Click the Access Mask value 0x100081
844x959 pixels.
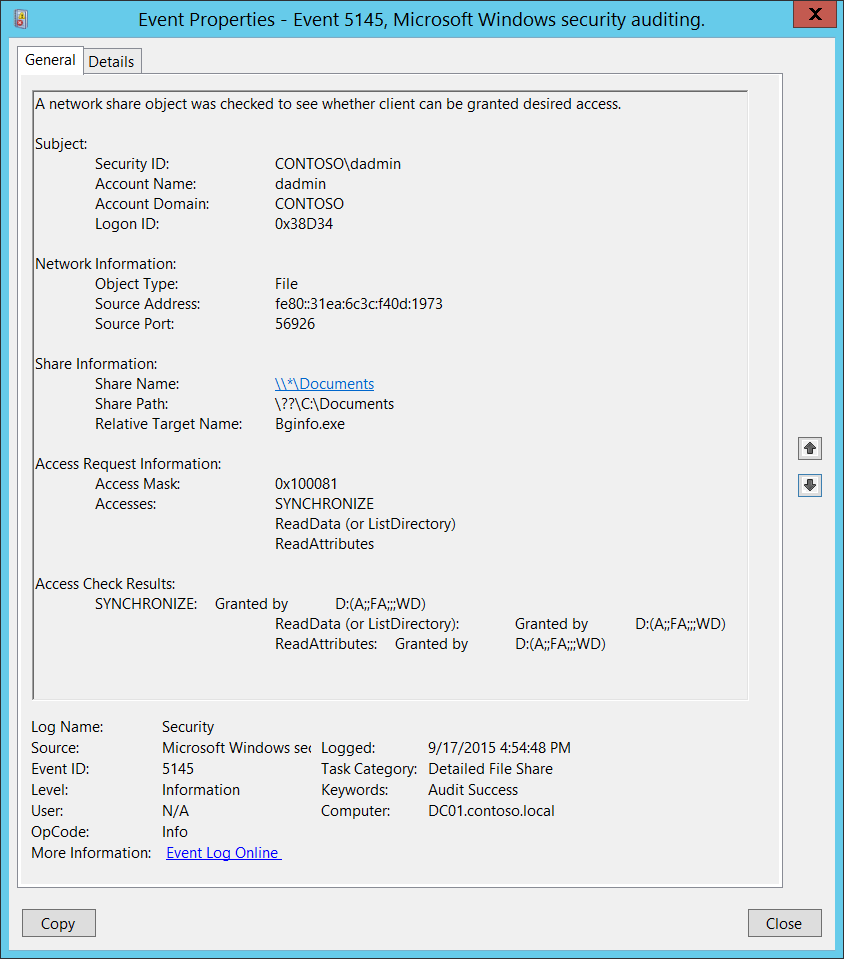306,484
